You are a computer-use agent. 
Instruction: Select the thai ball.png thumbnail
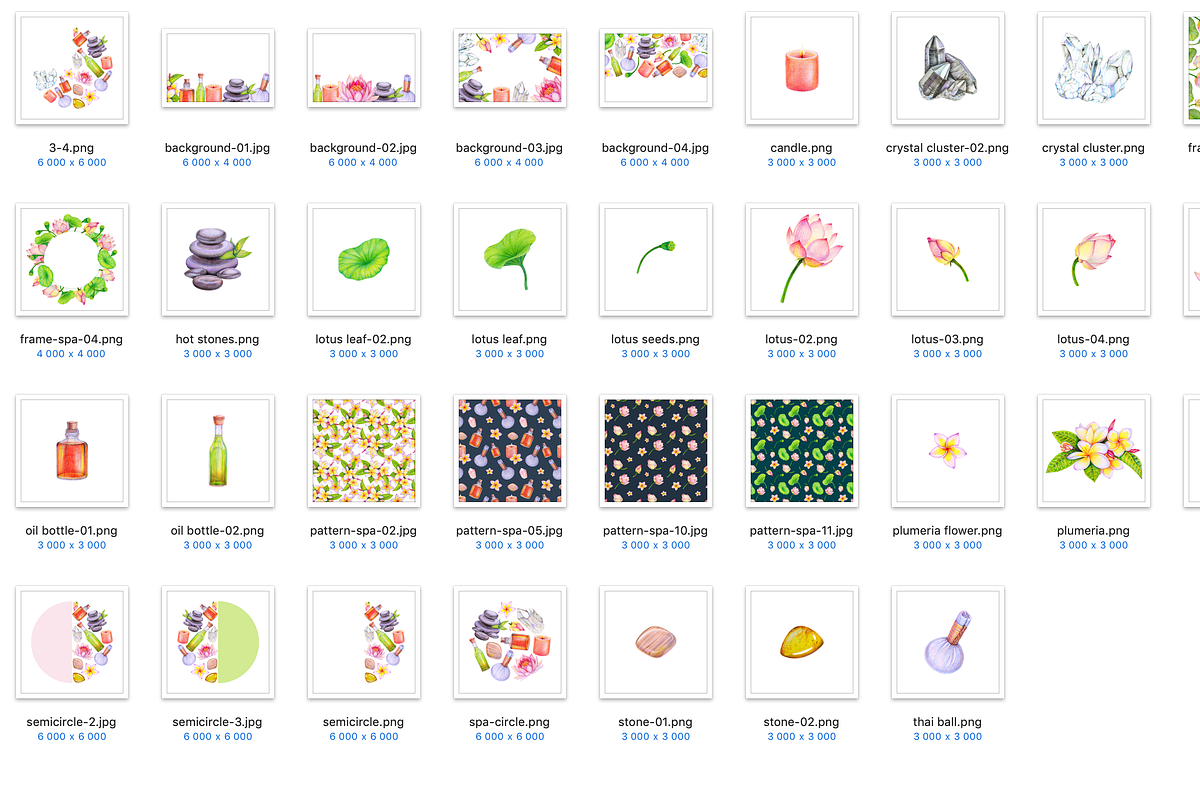[948, 642]
